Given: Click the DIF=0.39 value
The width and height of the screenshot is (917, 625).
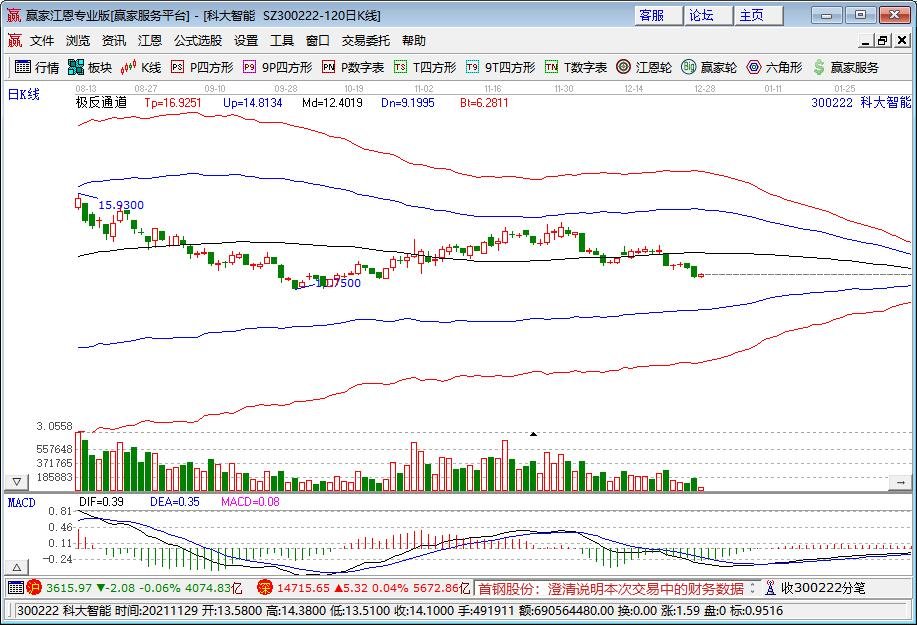Looking at the screenshot, I should 101,502.
